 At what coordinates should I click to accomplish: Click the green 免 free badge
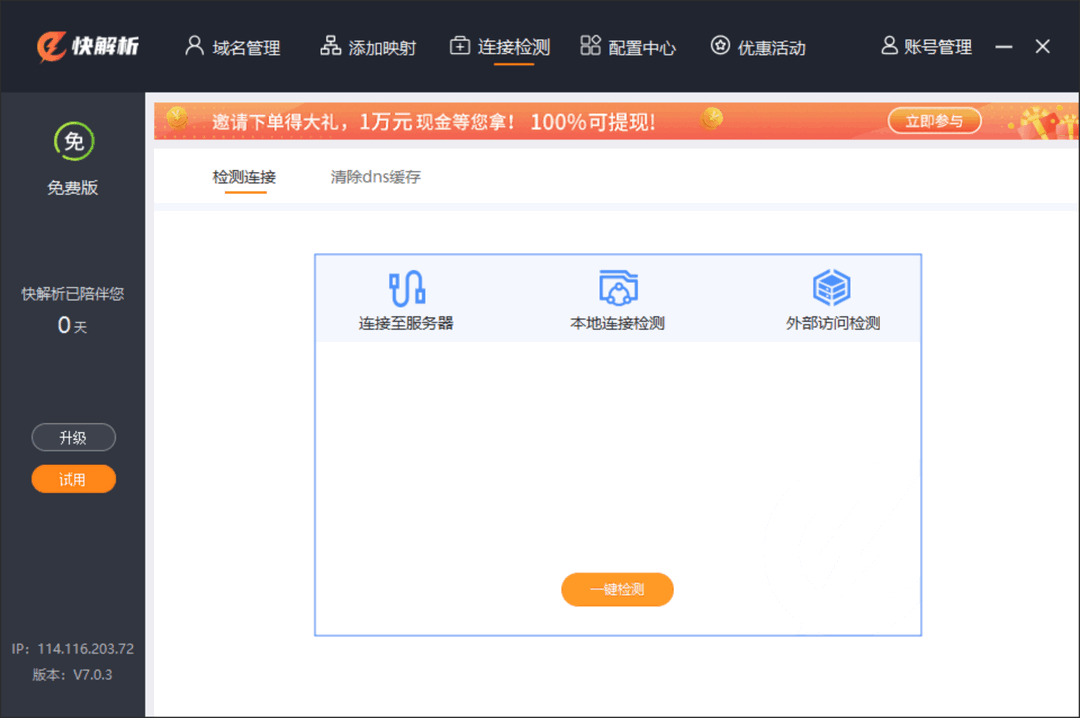[x=72, y=142]
